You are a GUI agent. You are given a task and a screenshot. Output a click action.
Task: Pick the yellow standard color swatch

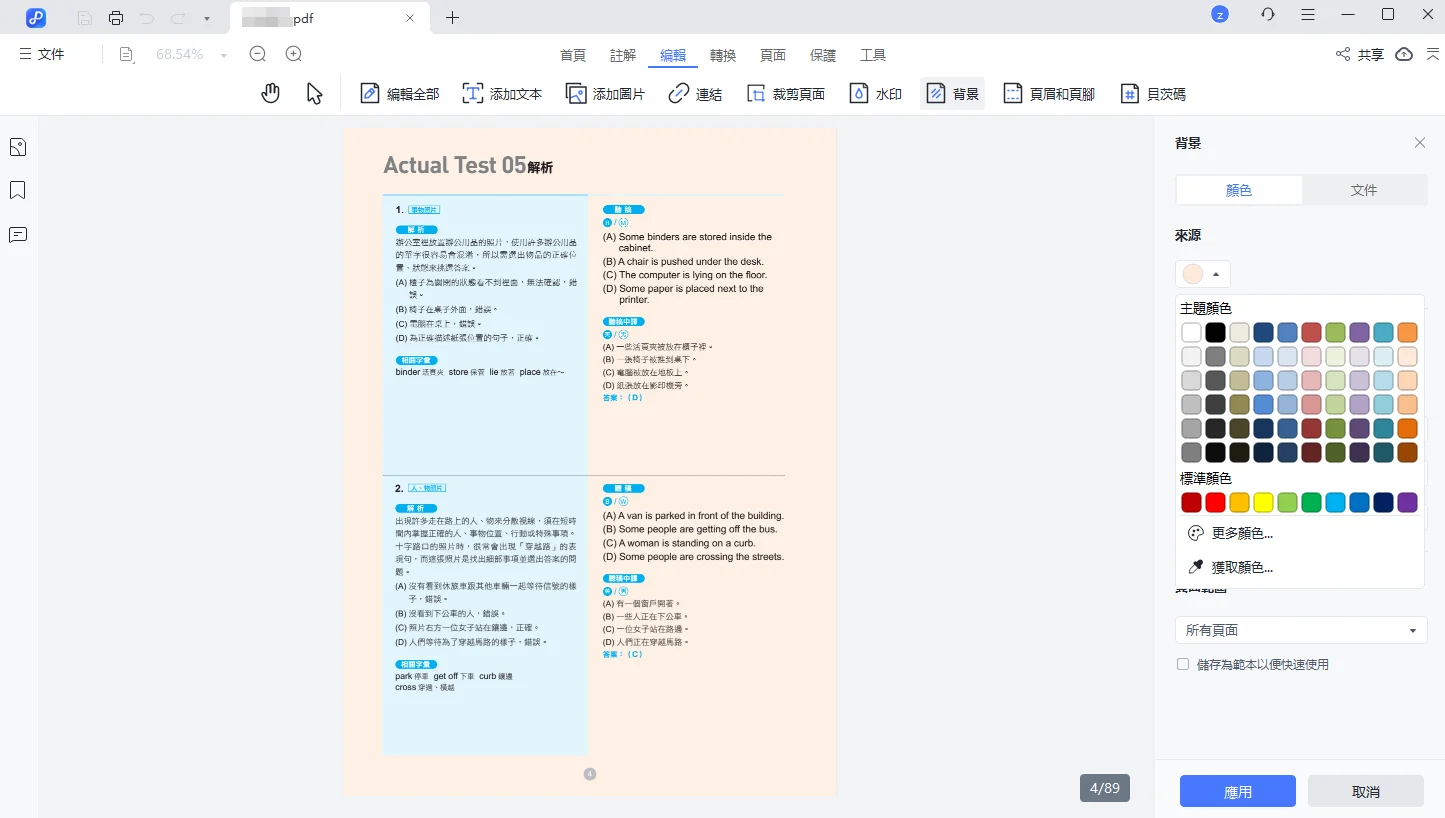[x=1263, y=502]
